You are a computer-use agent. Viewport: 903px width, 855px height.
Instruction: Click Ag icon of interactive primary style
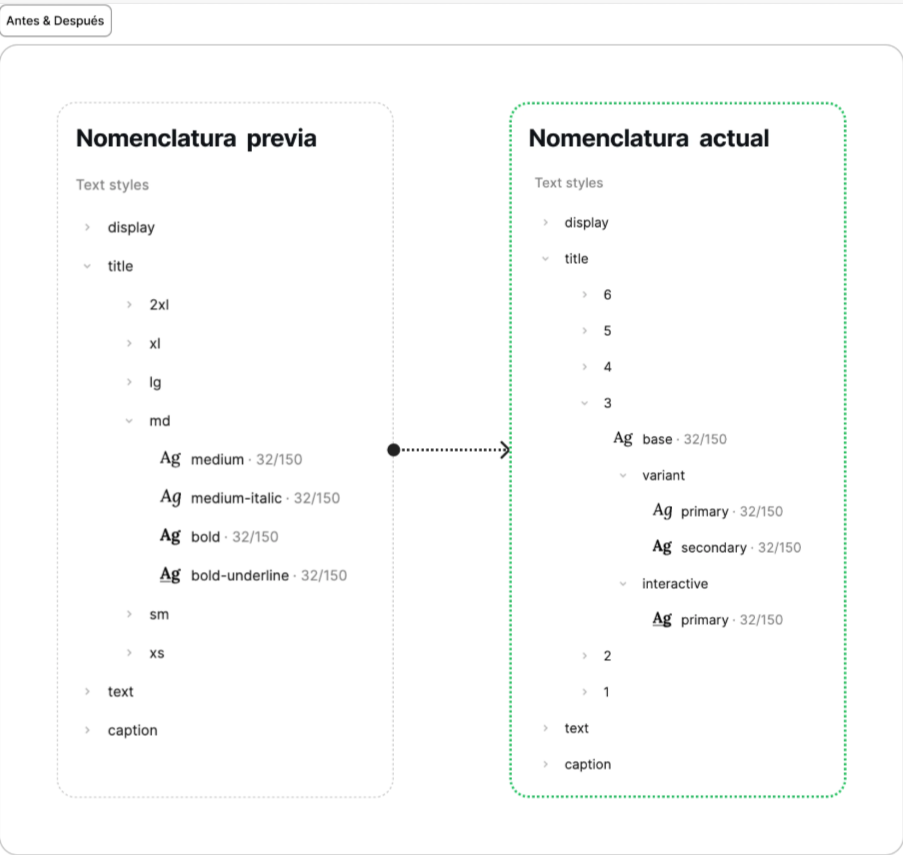[x=662, y=619]
